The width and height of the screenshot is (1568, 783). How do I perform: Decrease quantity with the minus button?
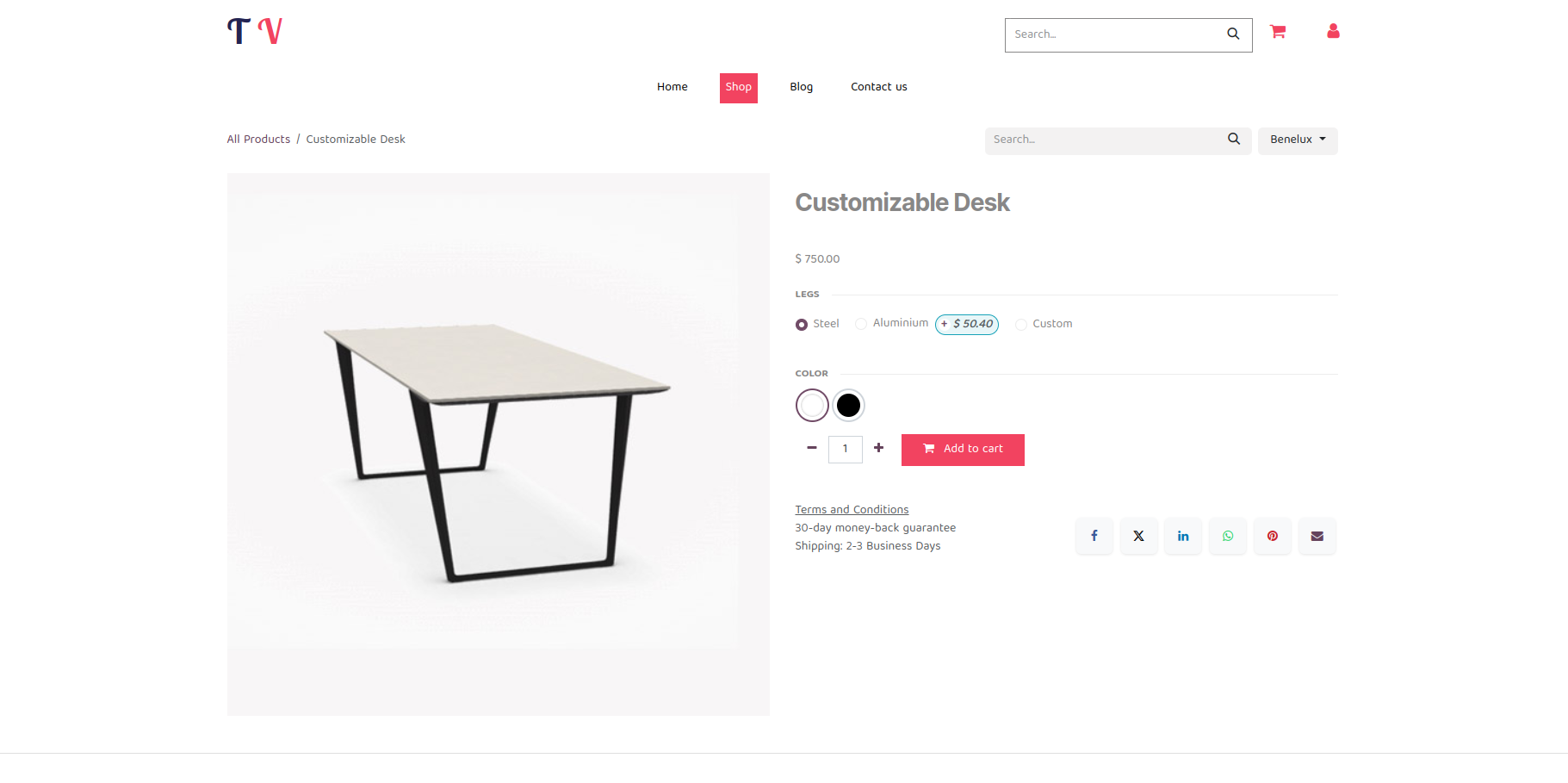click(x=811, y=448)
